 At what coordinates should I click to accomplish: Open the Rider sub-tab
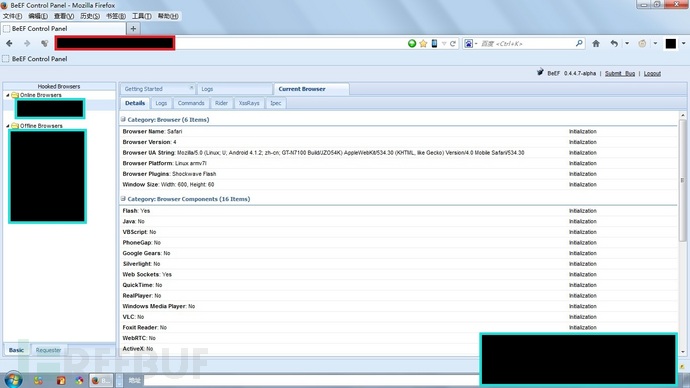[221, 103]
